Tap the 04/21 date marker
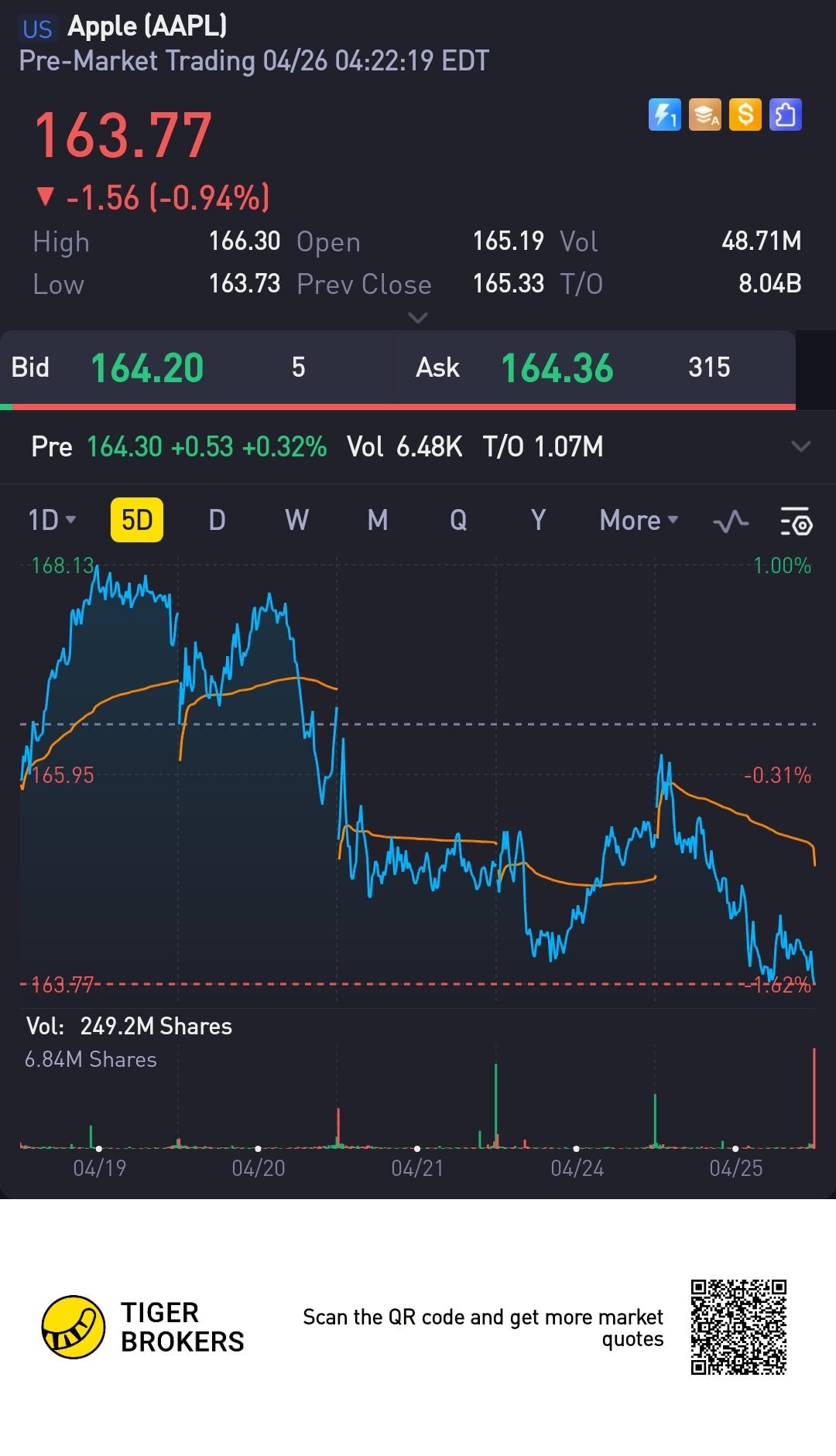This screenshot has width=836, height=1456. click(417, 1168)
